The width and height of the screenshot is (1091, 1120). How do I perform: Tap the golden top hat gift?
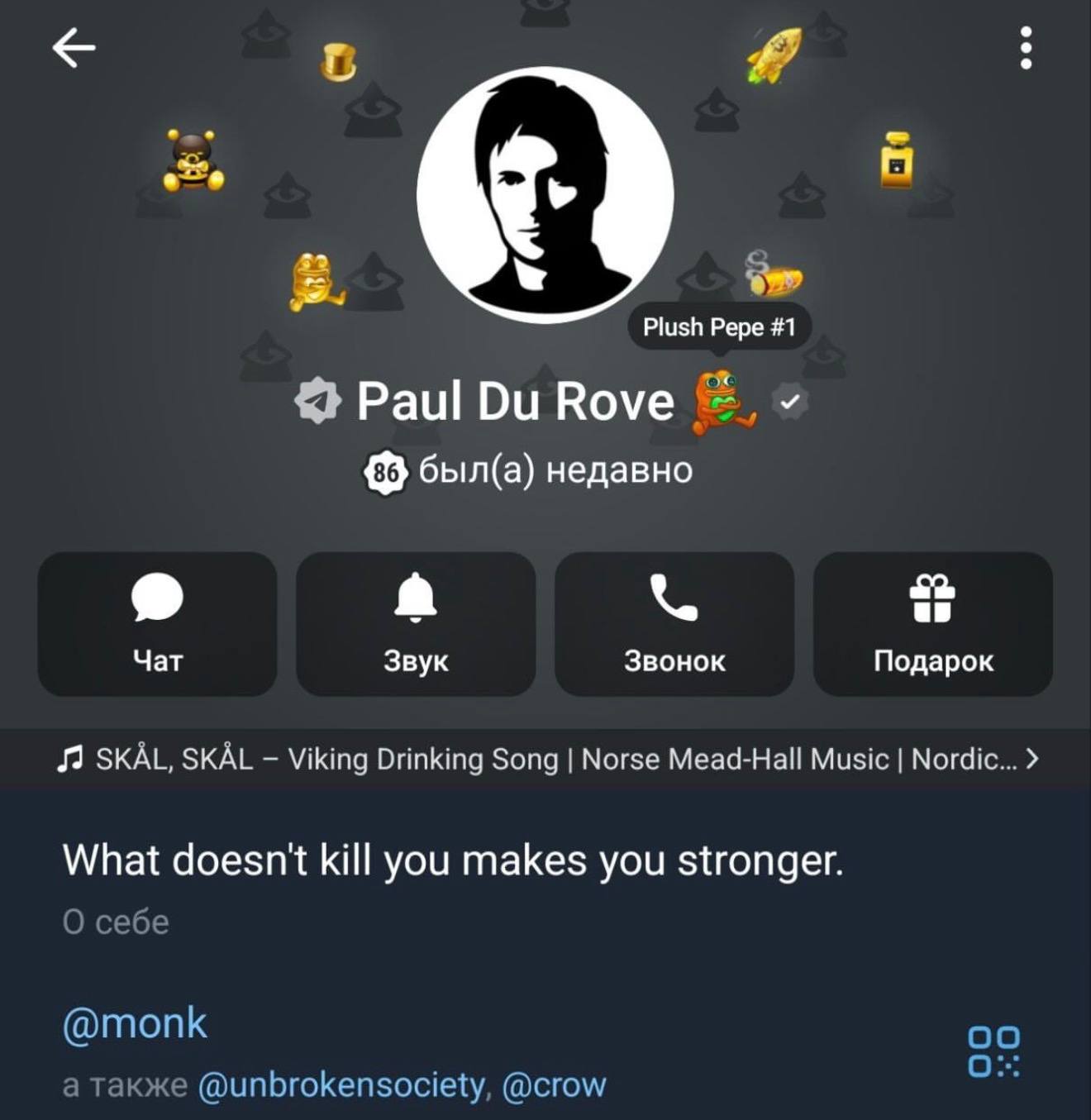click(339, 62)
